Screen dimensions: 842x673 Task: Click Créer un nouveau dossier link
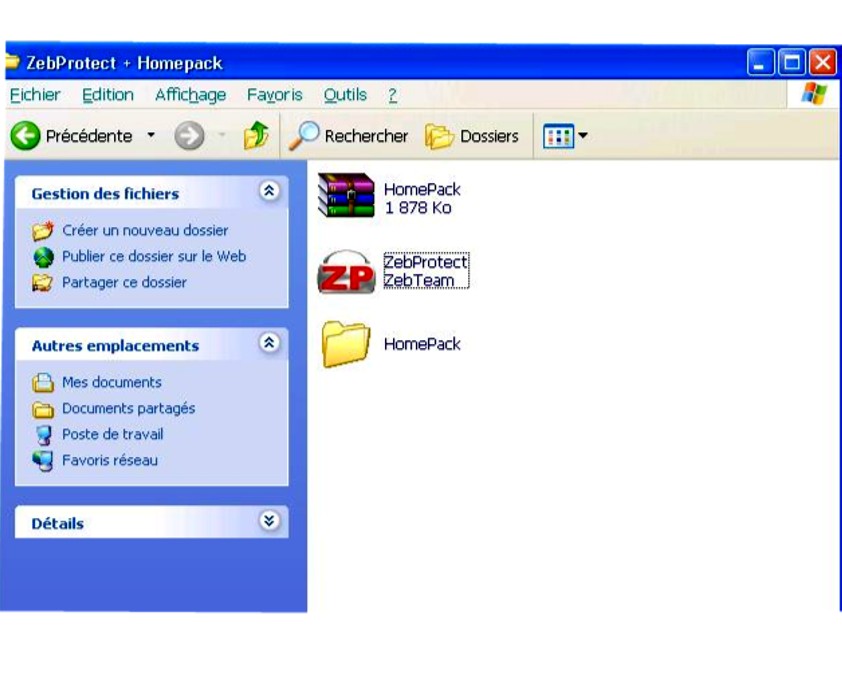pos(145,230)
